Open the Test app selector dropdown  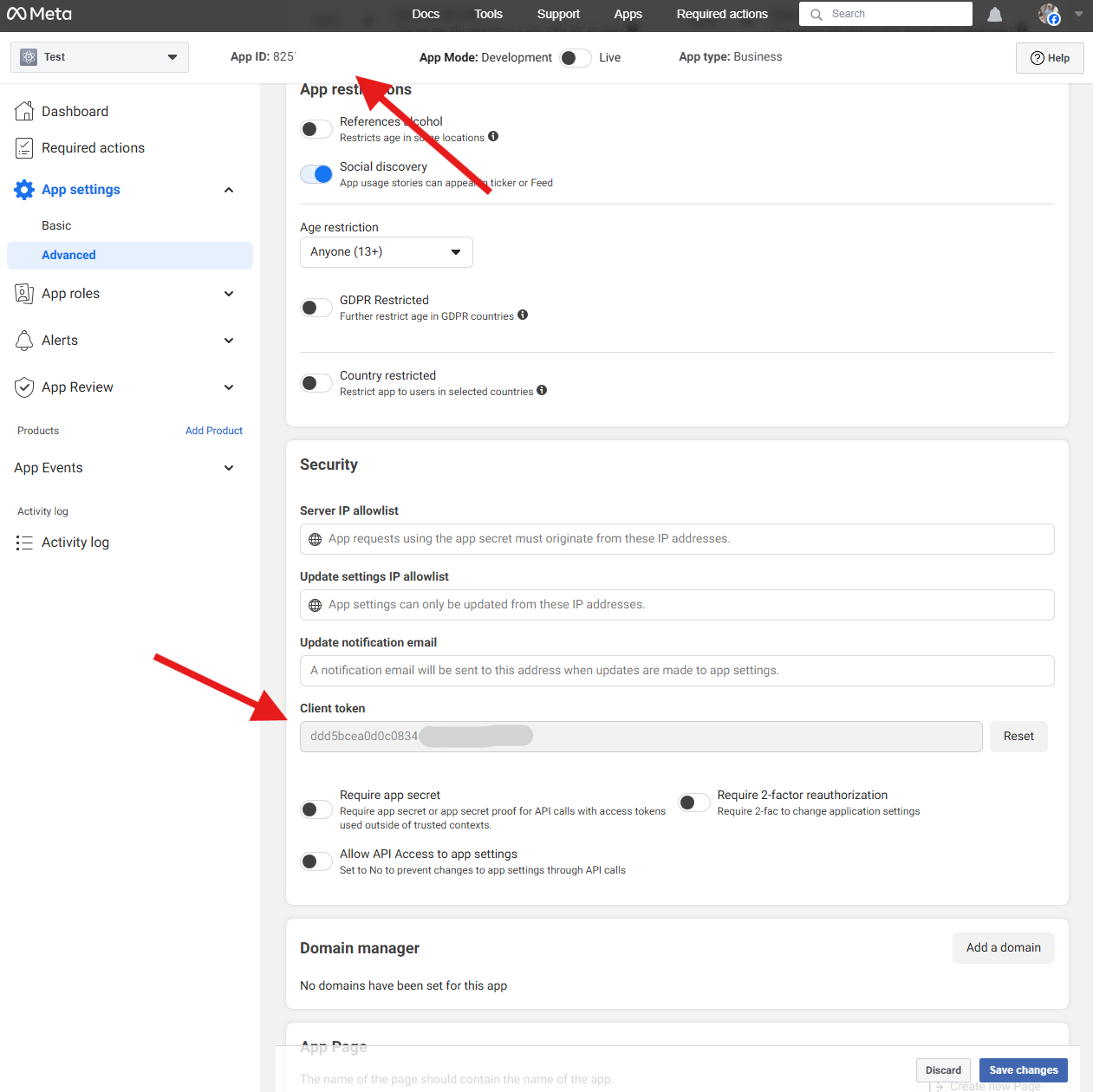[x=100, y=57]
